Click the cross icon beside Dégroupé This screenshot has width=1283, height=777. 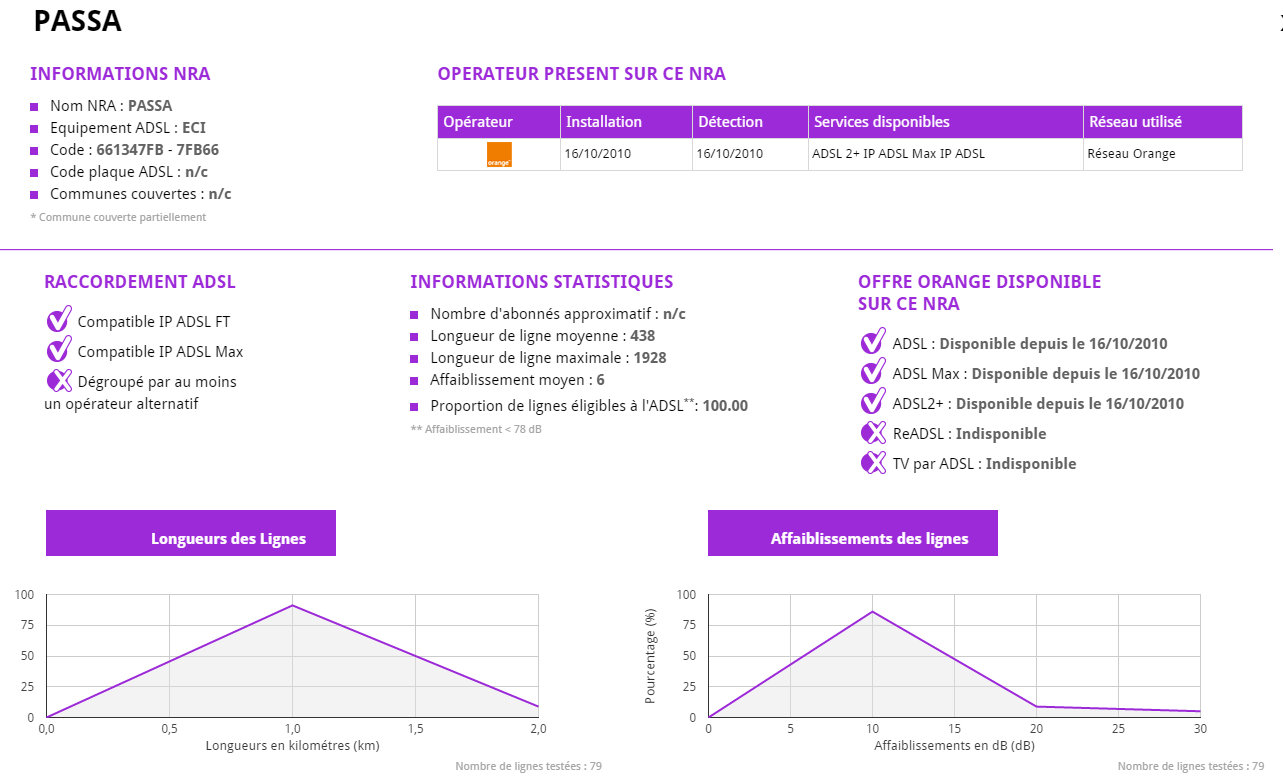tap(59, 381)
